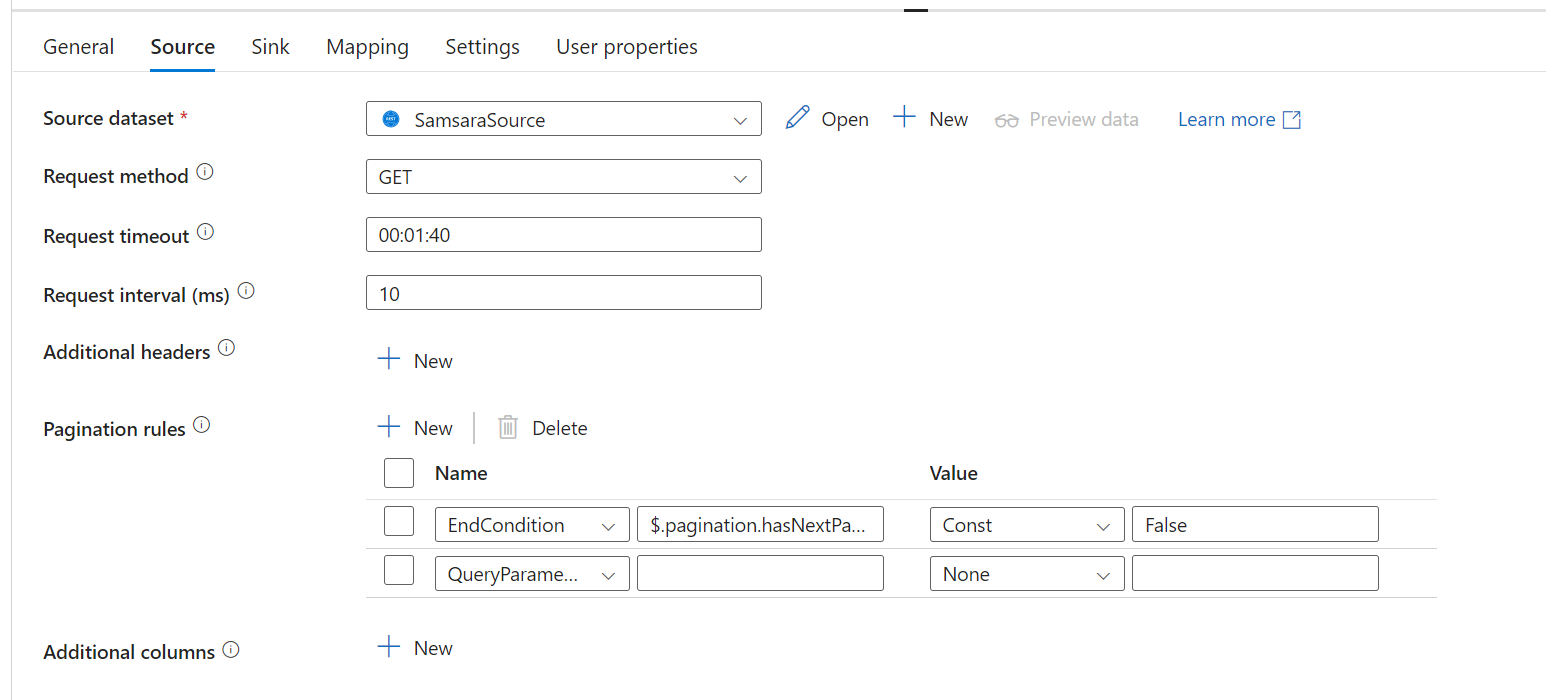Viewport: 1546px width, 700px height.
Task: Focus empty name field in QueryParame... row
Action: pos(760,574)
